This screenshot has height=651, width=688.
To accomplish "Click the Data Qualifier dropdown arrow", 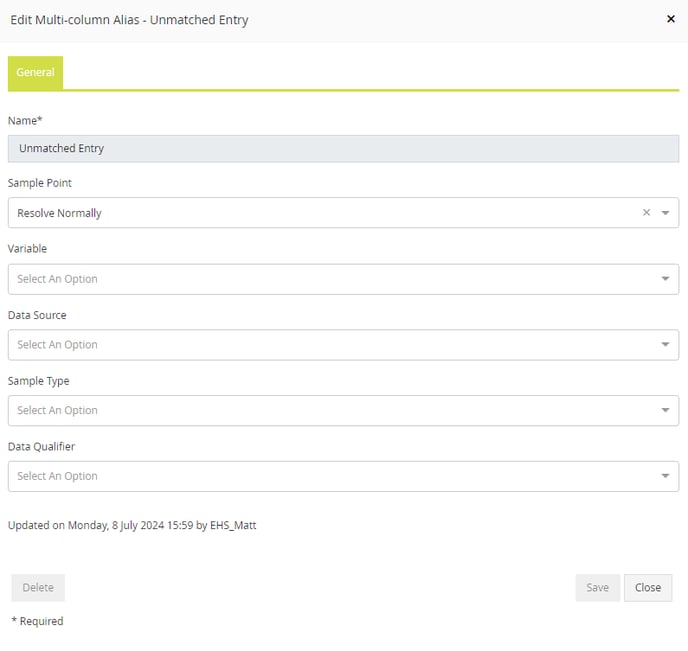I will tap(665, 476).
